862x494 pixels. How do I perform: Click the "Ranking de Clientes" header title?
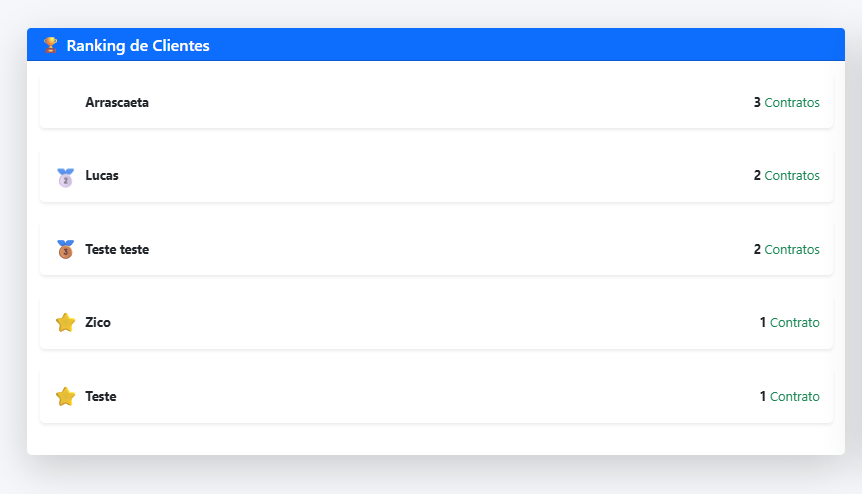point(138,46)
